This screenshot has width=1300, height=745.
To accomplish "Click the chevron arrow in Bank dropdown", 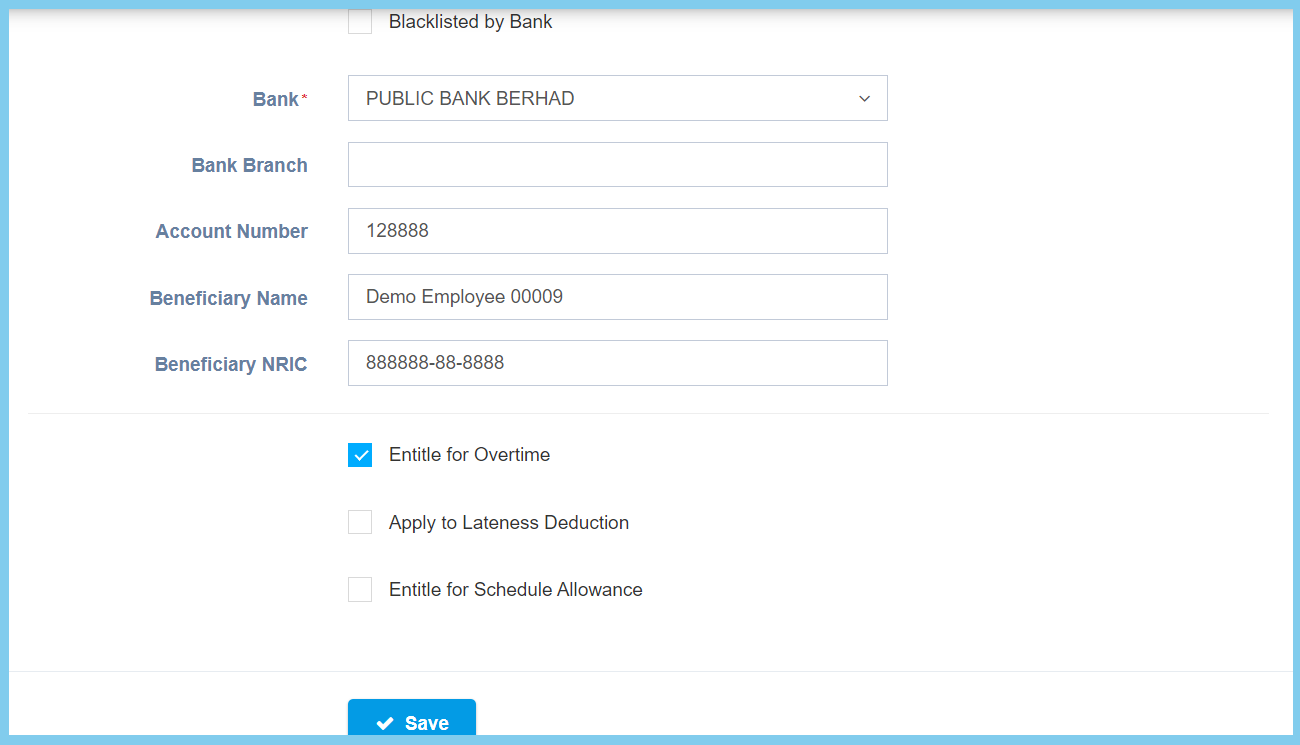I will tap(864, 99).
